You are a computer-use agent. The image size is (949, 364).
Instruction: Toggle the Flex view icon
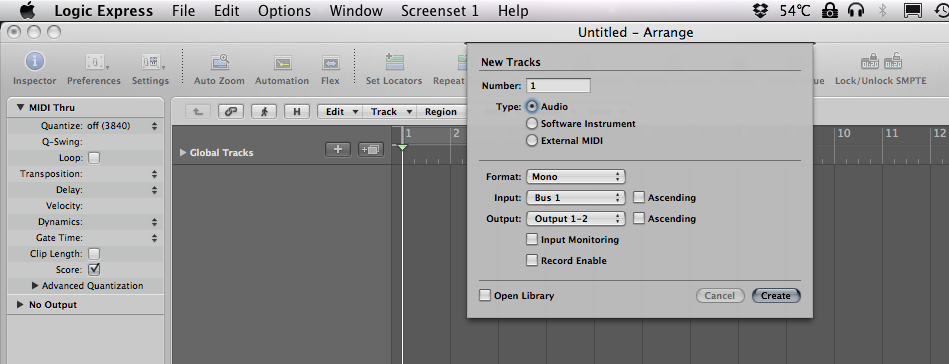(x=330, y=62)
